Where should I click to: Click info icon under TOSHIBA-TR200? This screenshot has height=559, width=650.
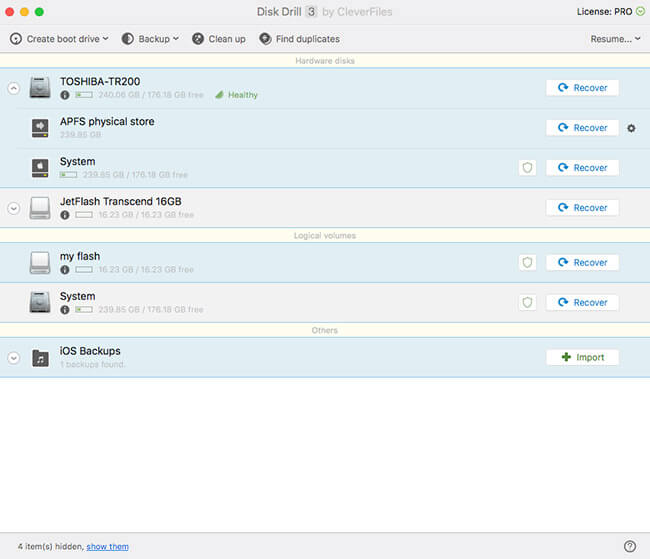(x=65, y=95)
